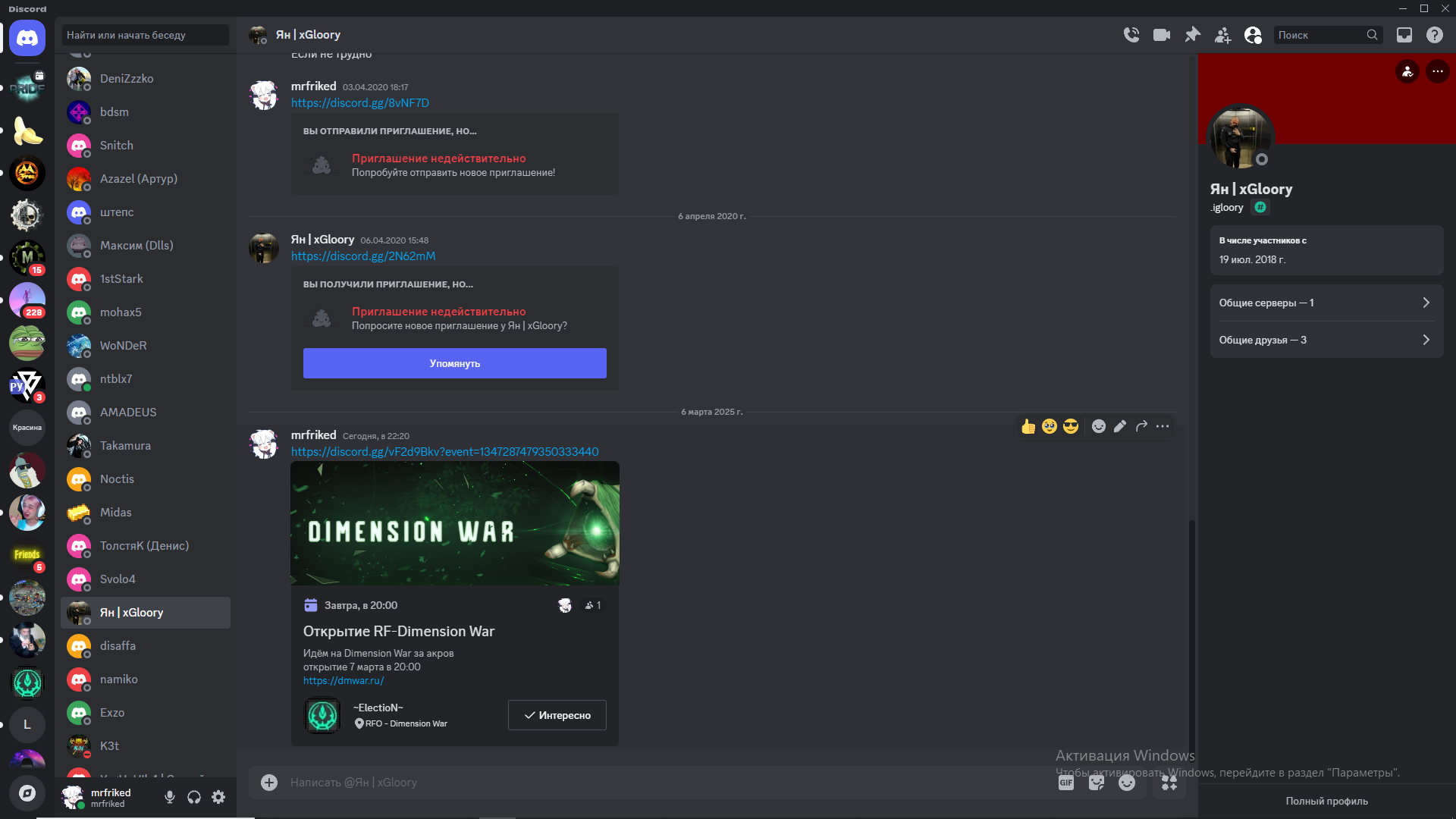Viewport: 1456px width, 819px height.
Task: Open Discord home direct messages icon
Action: point(27,38)
